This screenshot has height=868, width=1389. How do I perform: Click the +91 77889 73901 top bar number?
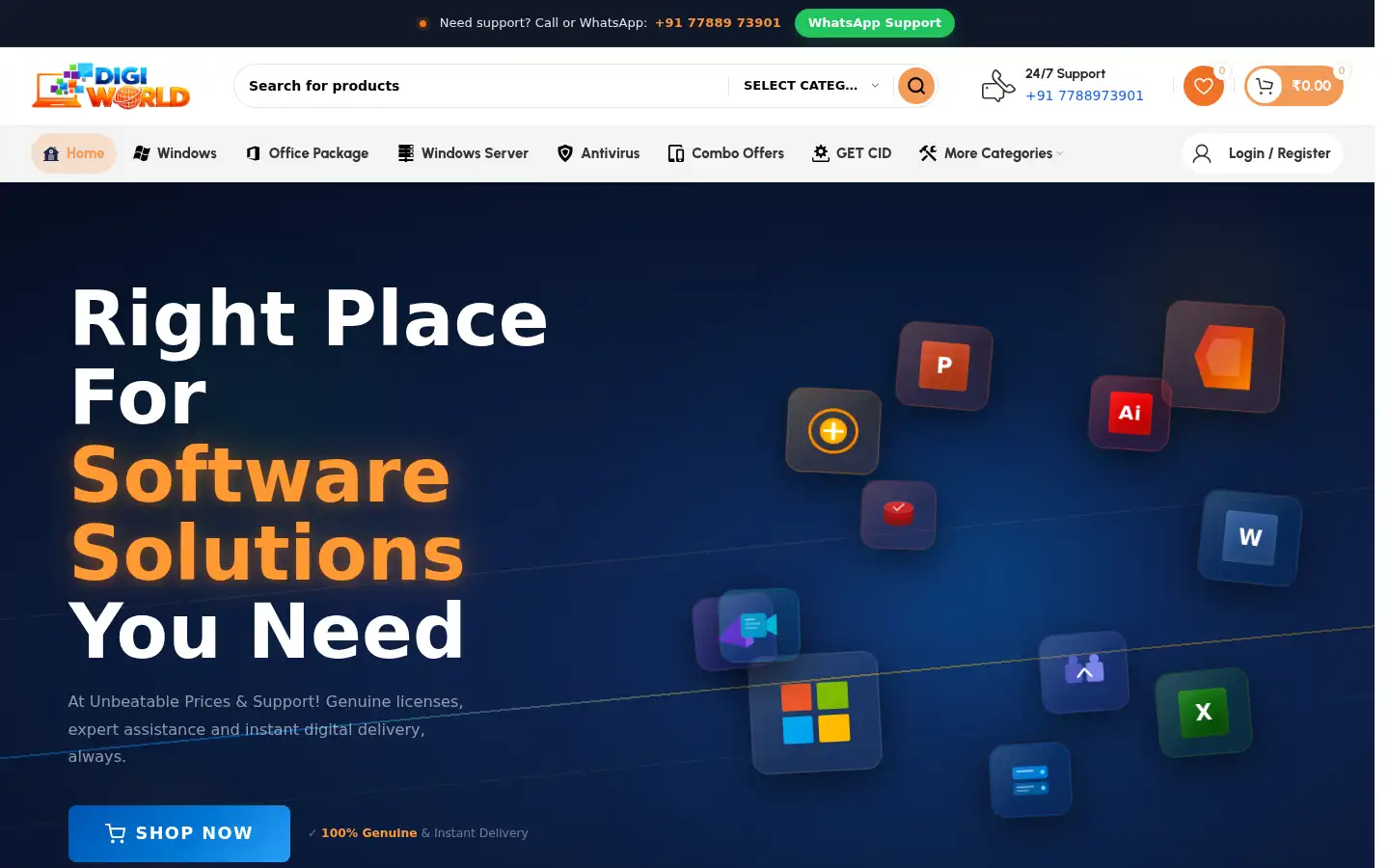(718, 23)
